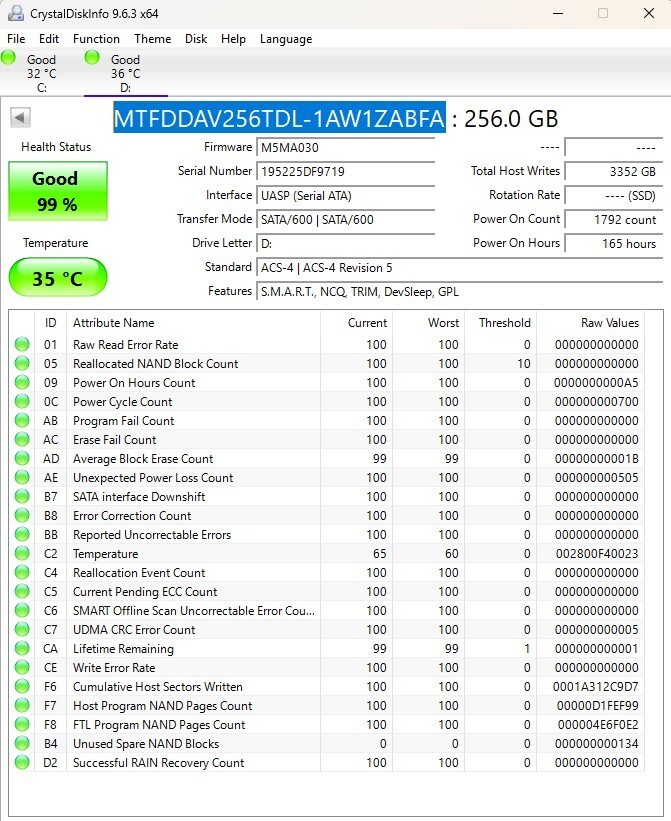Click the Attribute Name column header

[194, 323]
